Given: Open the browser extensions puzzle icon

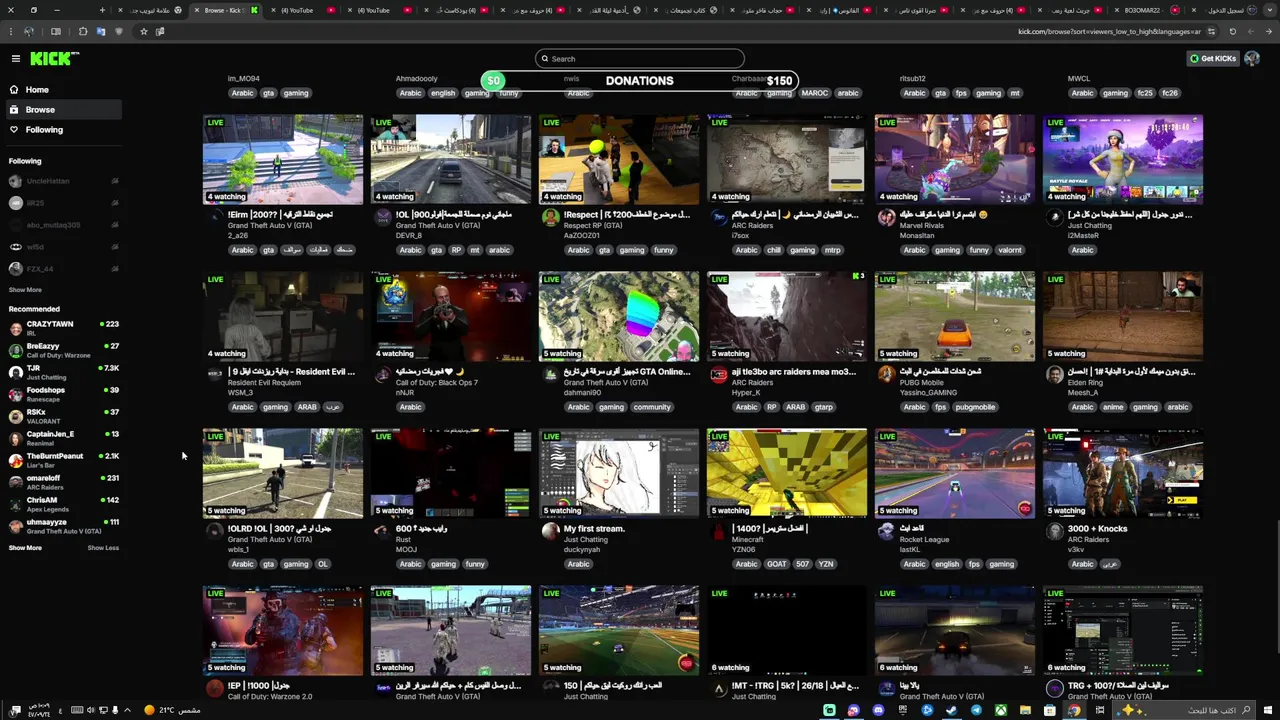Looking at the screenshot, I should (x=84, y=32).
